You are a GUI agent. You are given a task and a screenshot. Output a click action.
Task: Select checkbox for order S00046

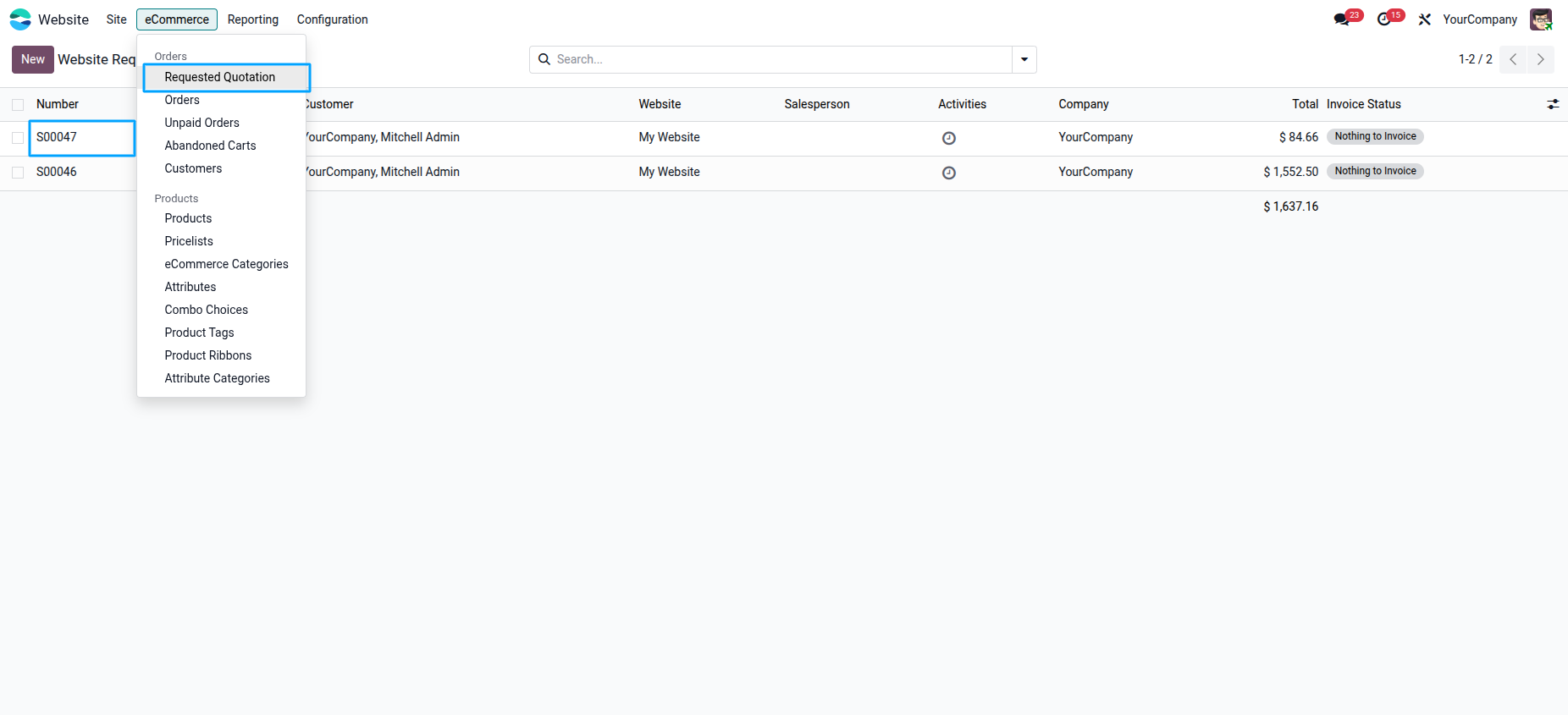(x=18, y=173)
